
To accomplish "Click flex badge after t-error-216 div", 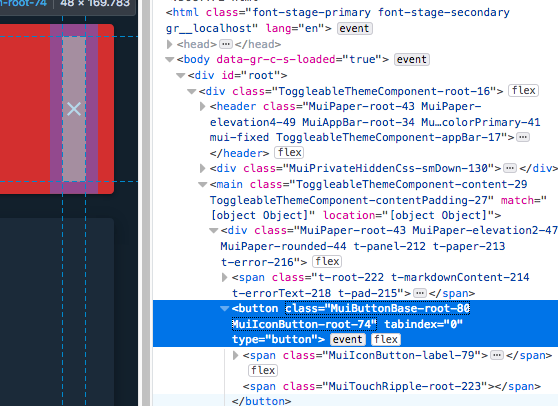I will (327, 262).
